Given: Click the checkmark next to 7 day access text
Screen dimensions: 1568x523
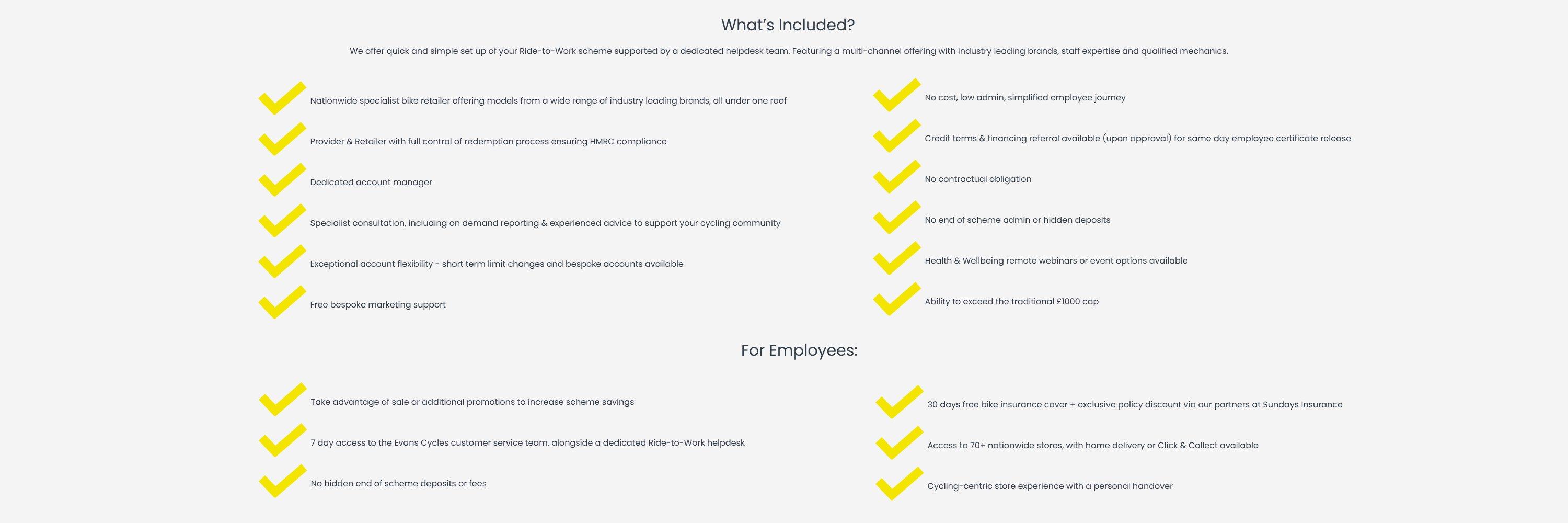Looking at the screenshot, I should (x=282, y=441).
